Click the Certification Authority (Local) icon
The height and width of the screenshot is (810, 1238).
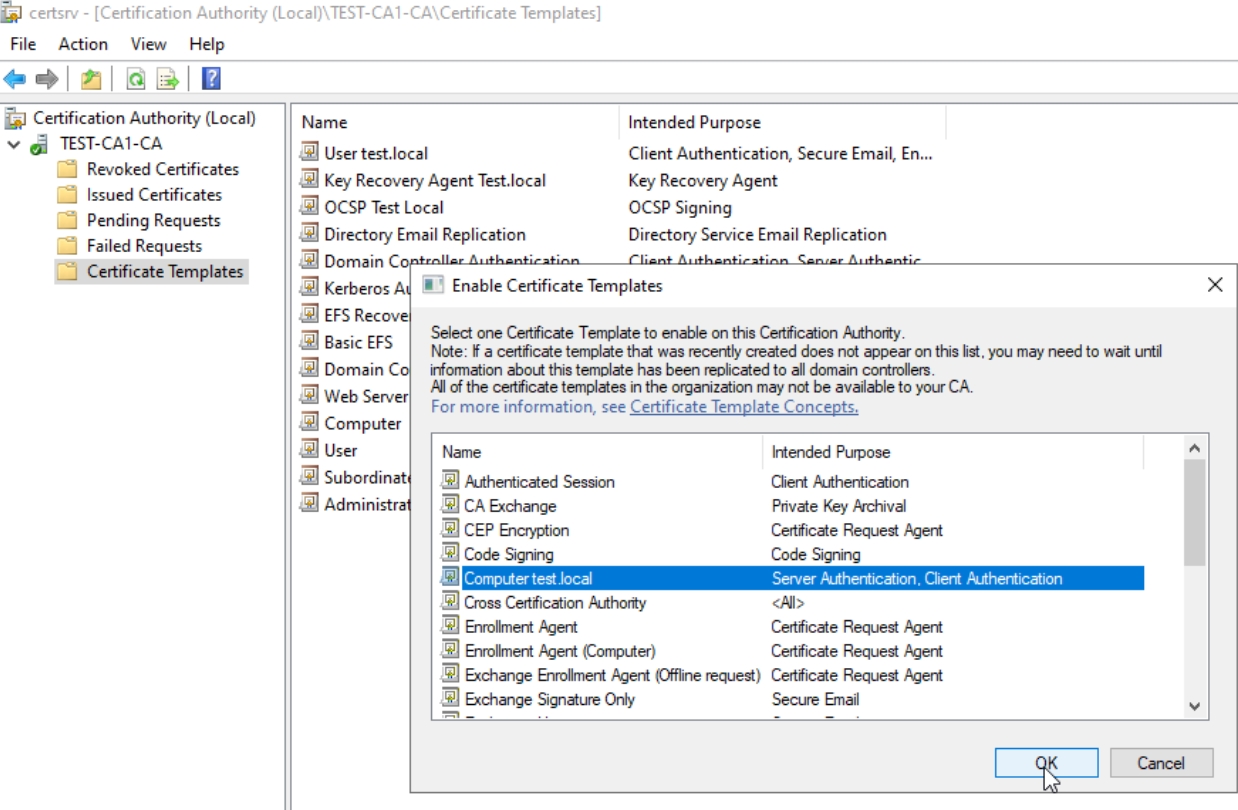pyautogui.click(x=15, y=118)
